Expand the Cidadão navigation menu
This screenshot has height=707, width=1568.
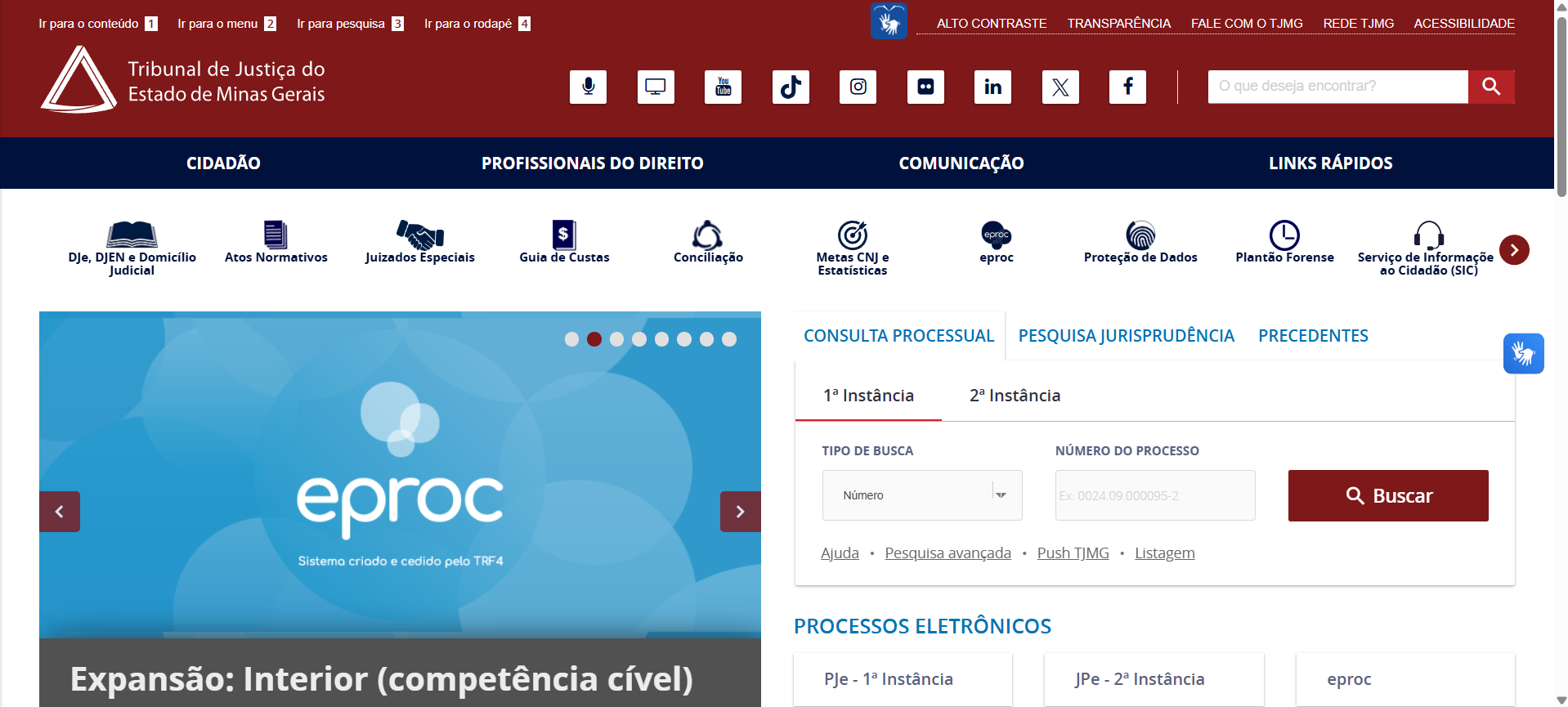(223, 163)
